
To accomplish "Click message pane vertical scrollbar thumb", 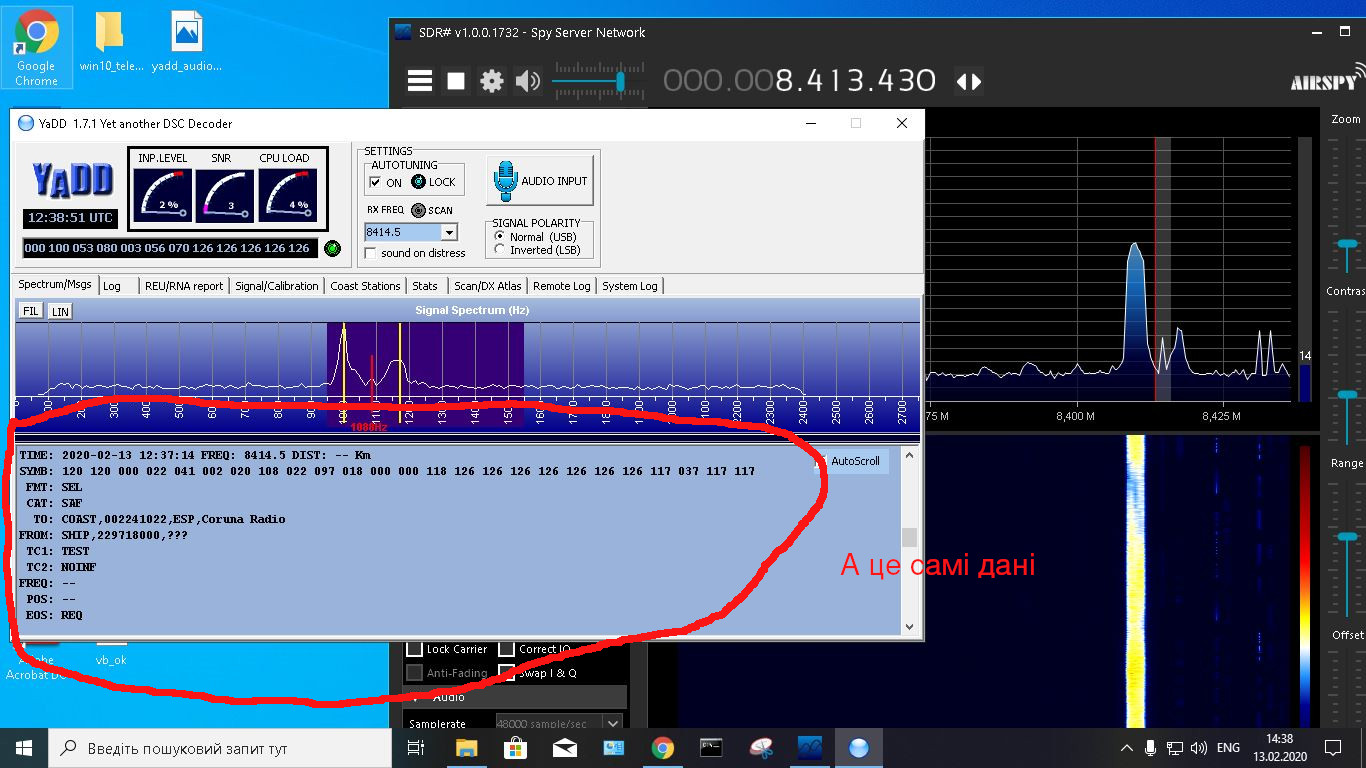I will click(x=909, y=537).
